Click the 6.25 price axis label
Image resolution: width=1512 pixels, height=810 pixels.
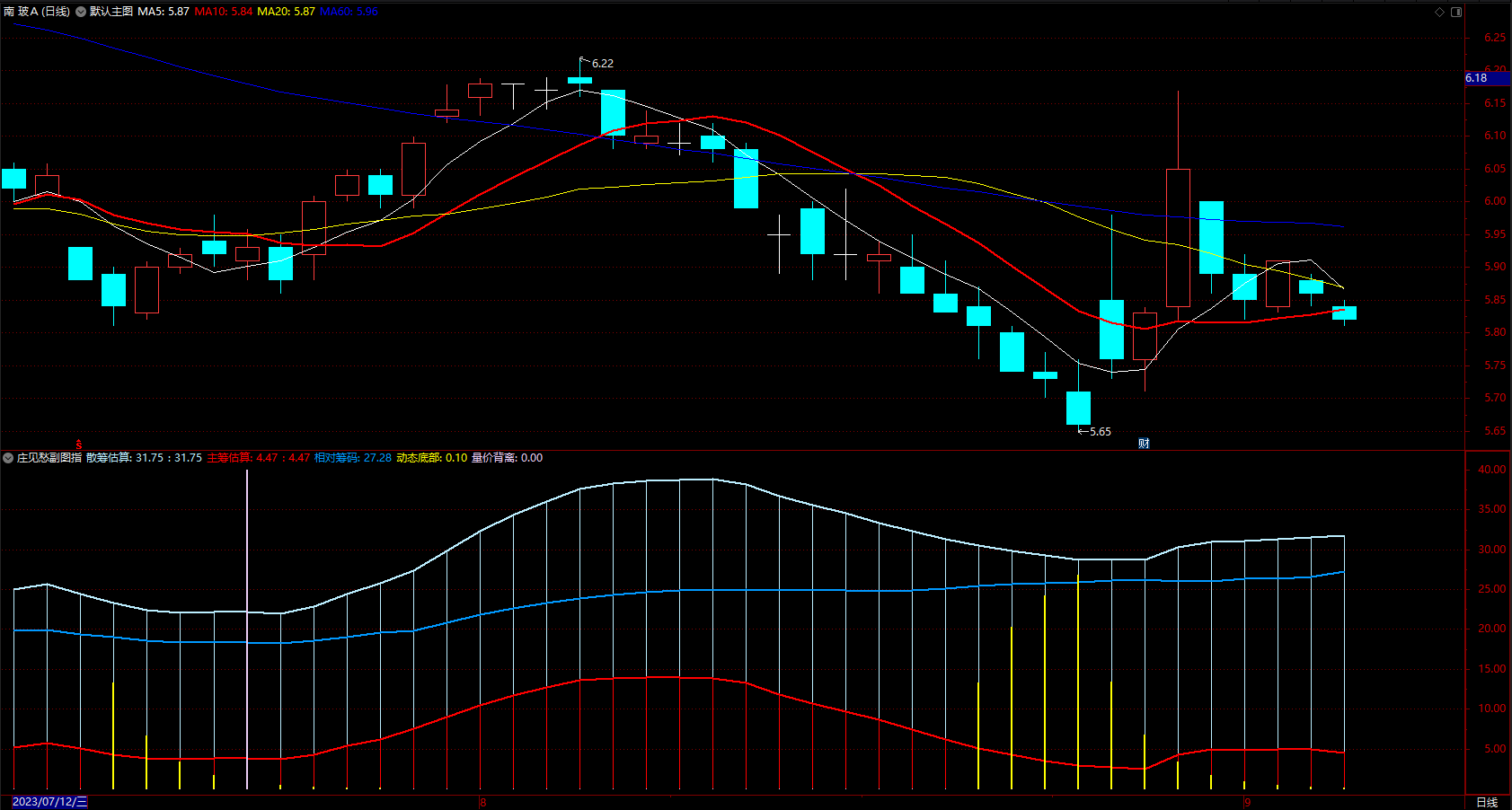click(1495, 38)
